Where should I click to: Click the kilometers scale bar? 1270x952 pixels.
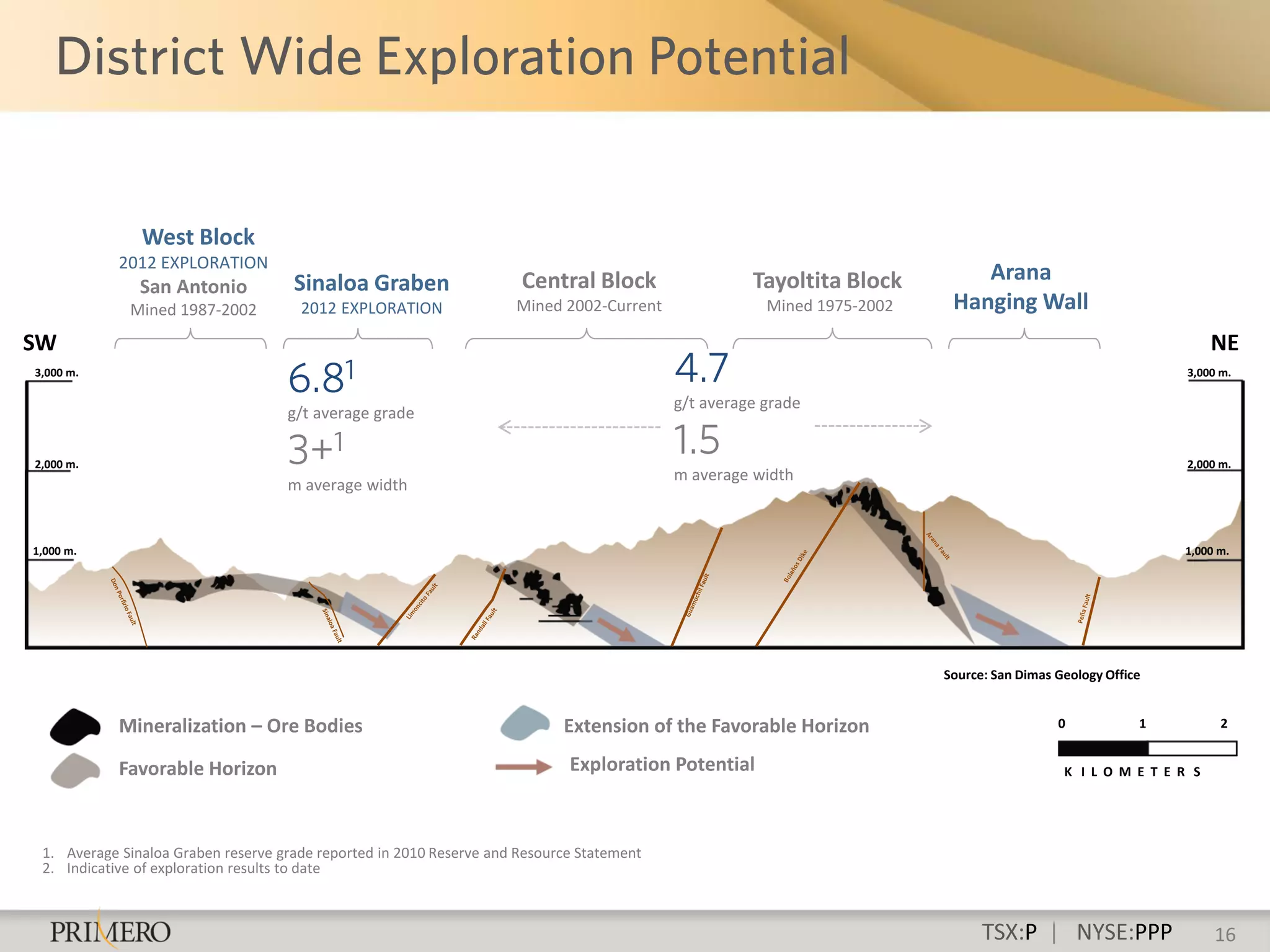[x=1147, y=748]
